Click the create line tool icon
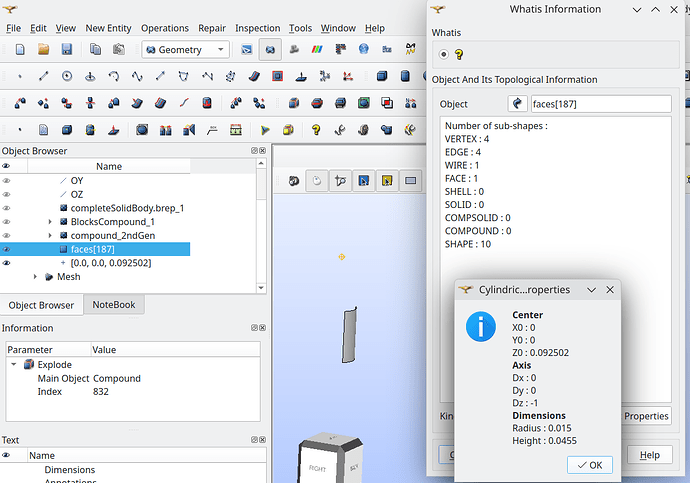690x483 pixels. 43,76
